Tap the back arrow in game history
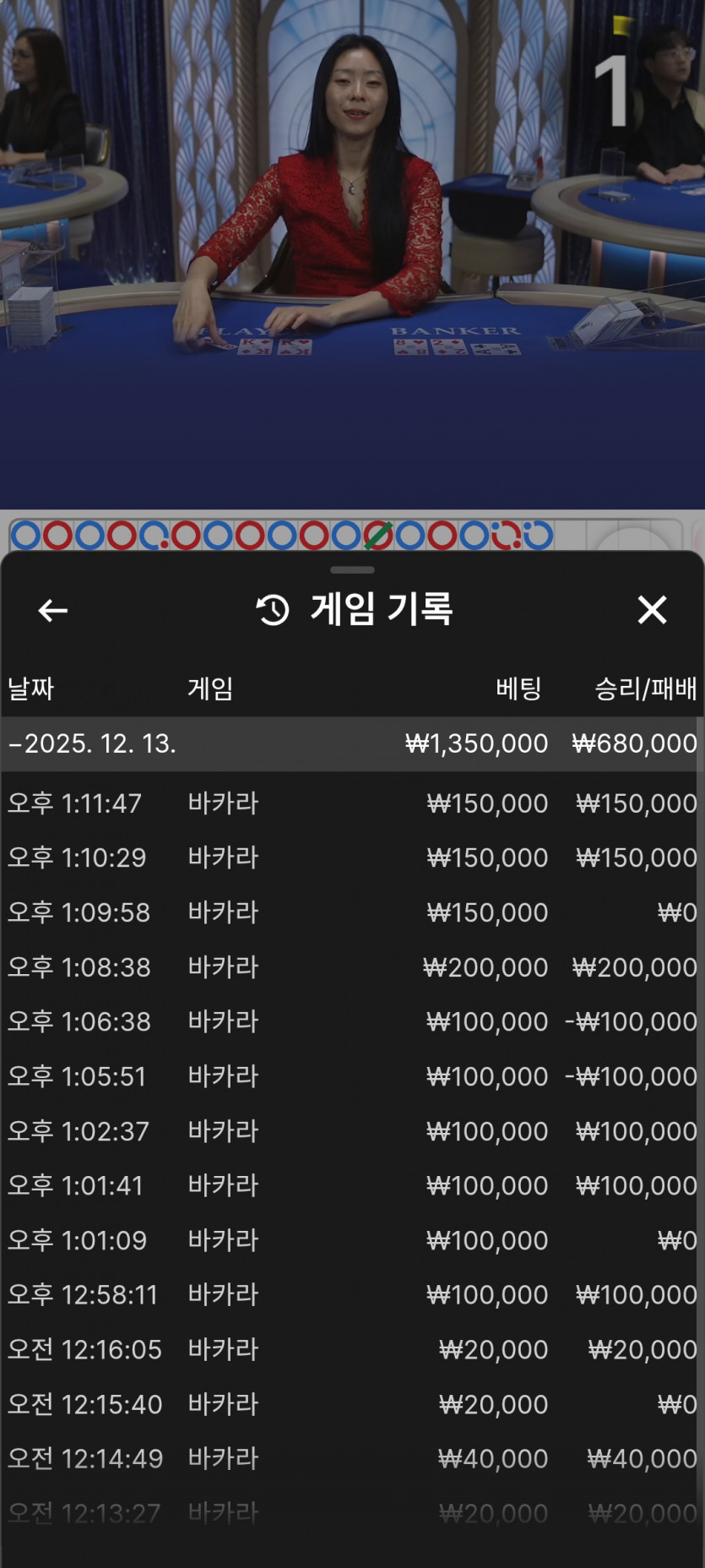 click(52, 610)
